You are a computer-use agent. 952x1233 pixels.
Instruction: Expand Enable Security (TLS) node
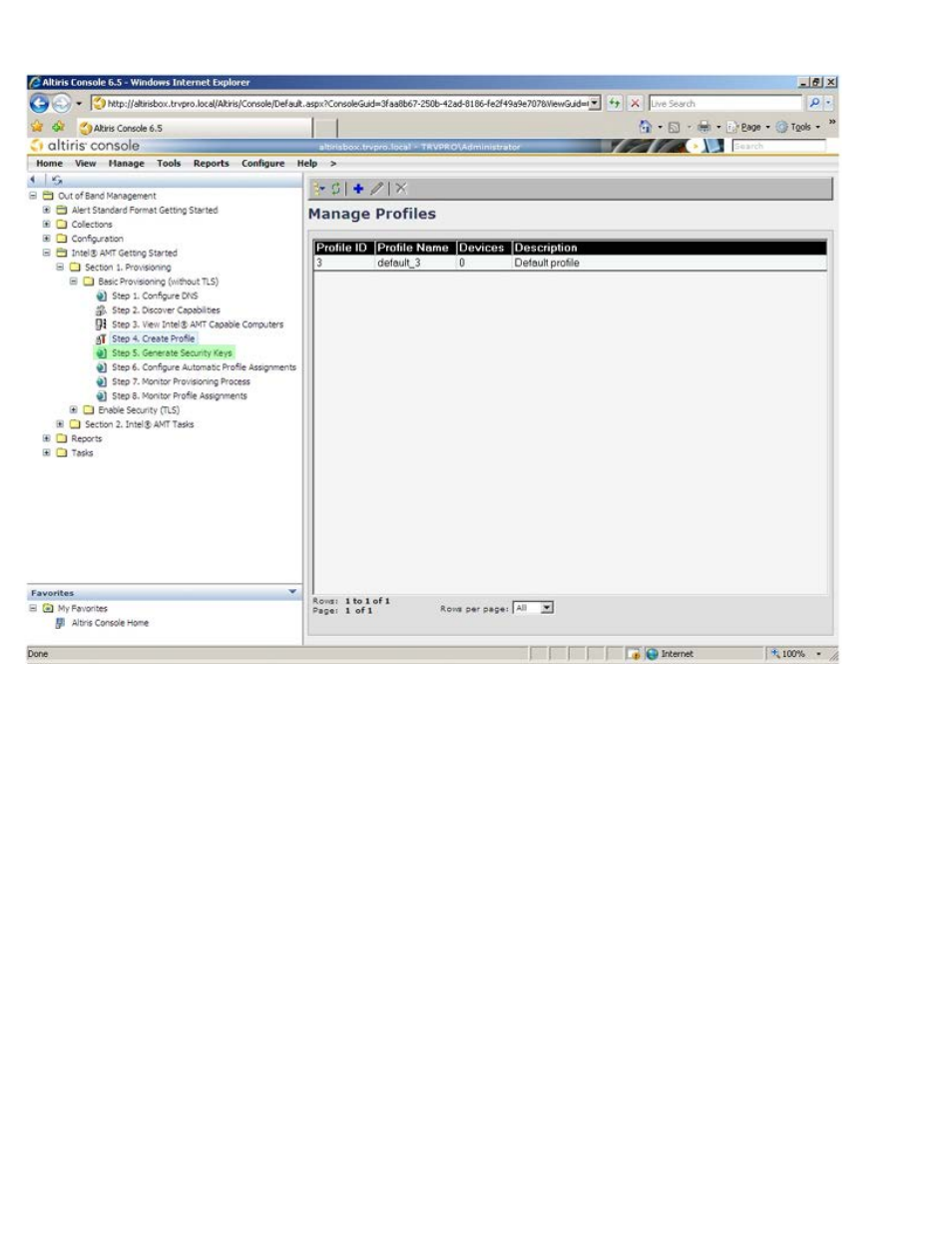click(x=73, y=410)
